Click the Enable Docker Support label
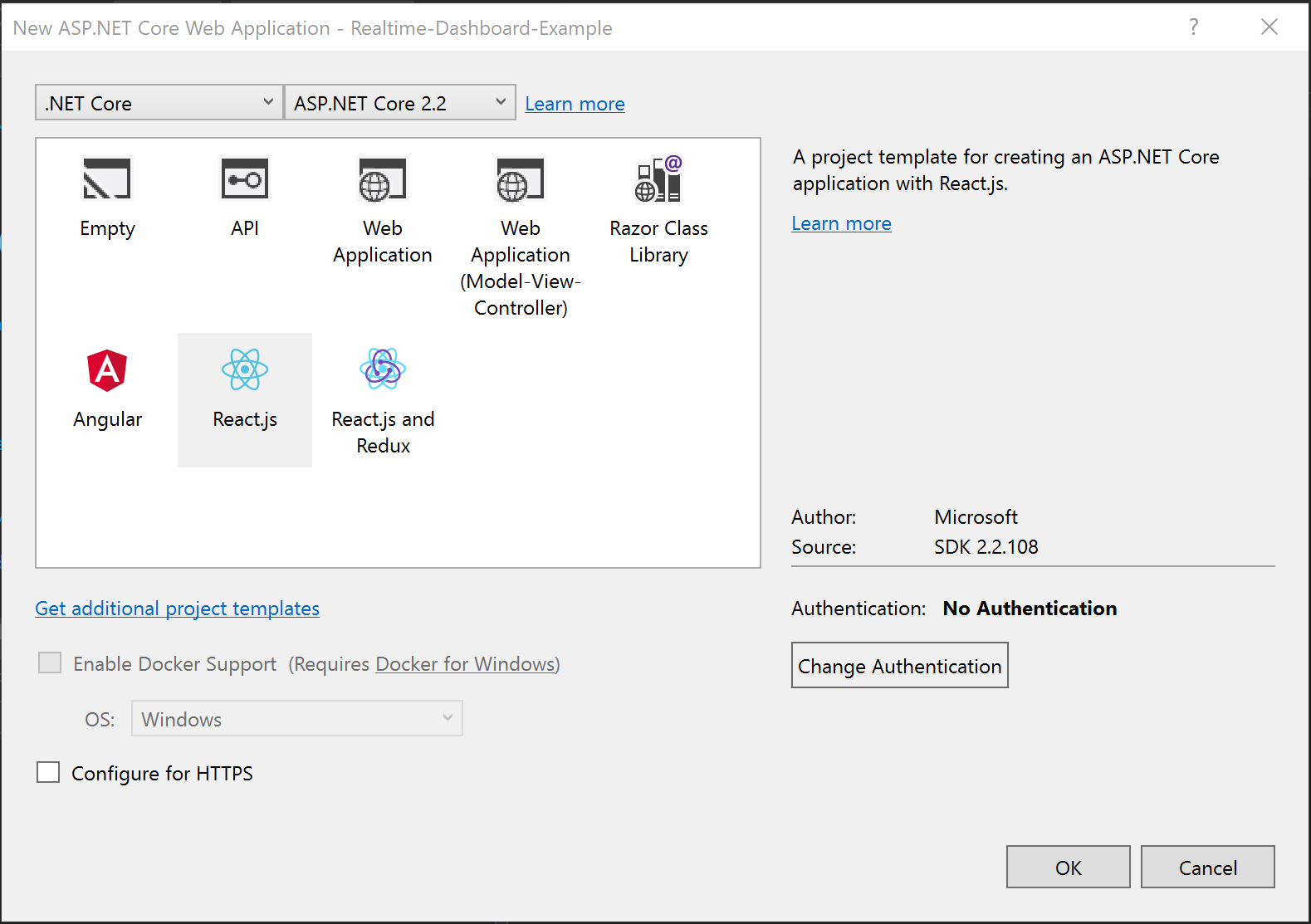1311x924 pixels. pyautogui.click(x=174, y=664)
